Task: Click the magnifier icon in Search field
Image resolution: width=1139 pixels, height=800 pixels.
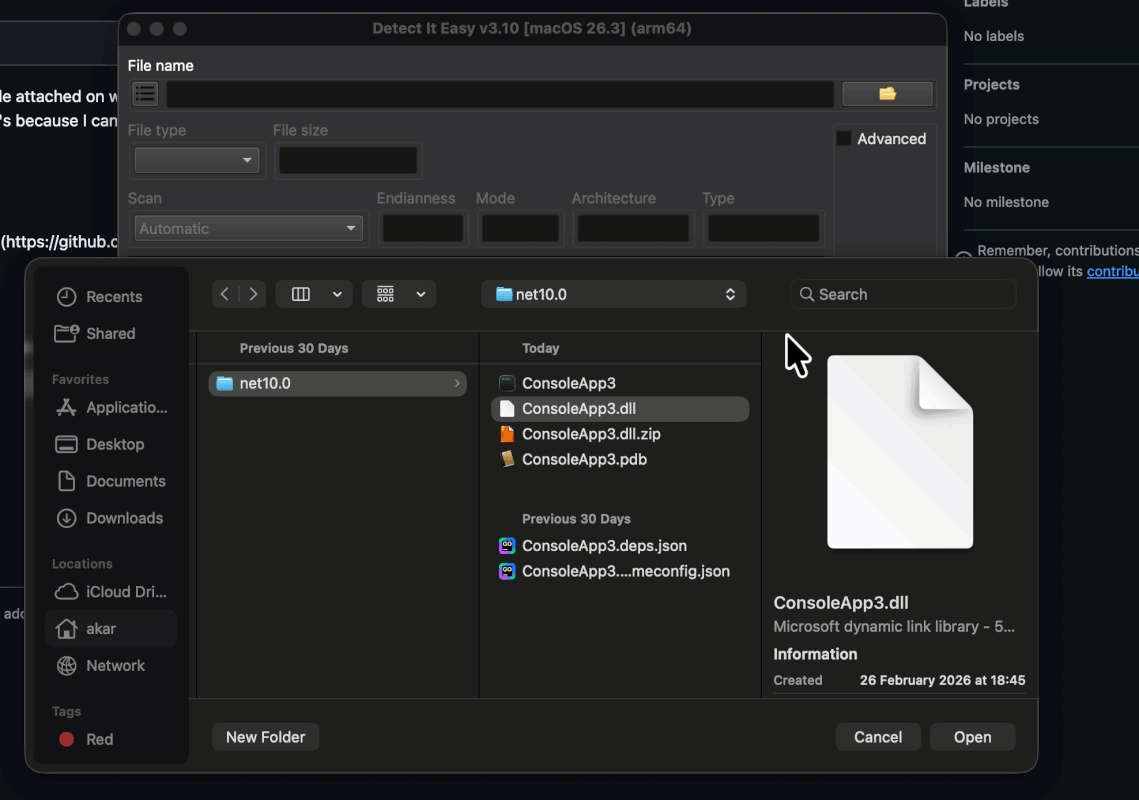Action: (806, 294)
